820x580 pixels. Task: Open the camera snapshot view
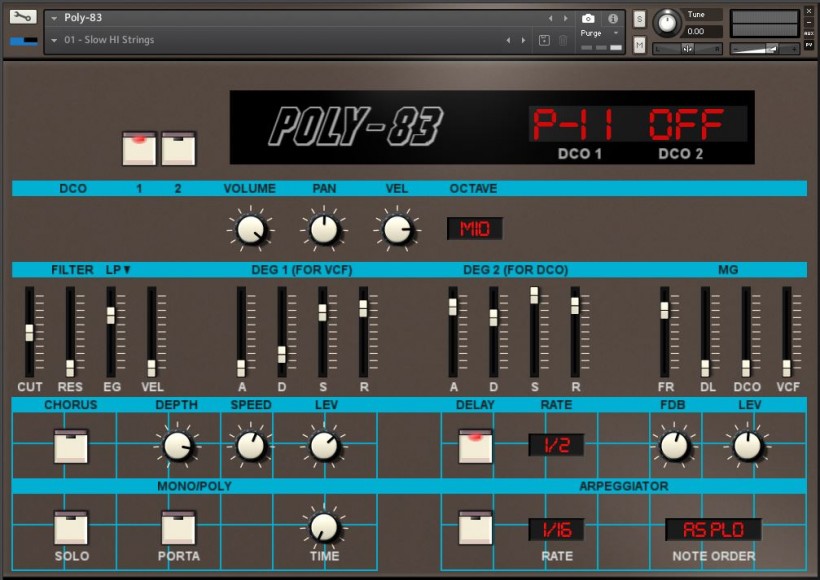(x=588, y=18)
